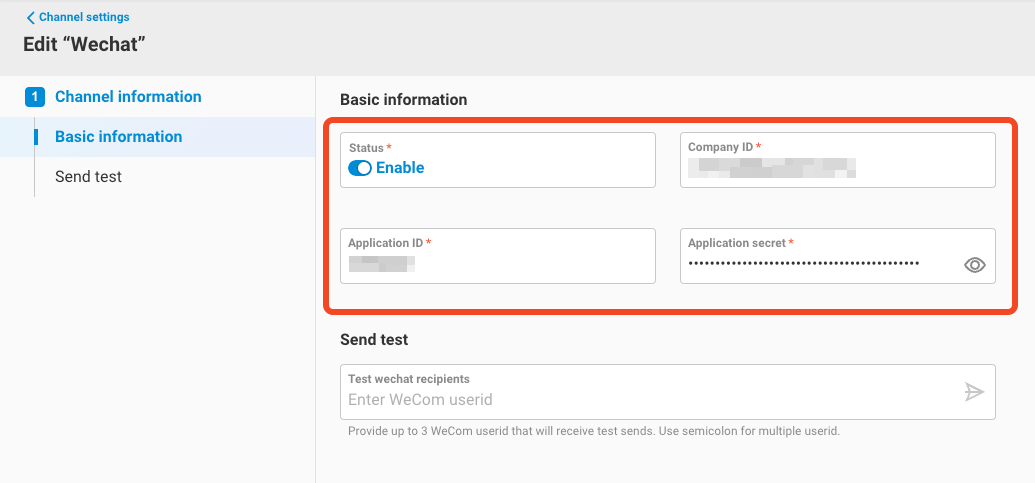The width and height of the screenshot is (1035, 483).
Task: Toggle the Status enable switch
Action: point(360,168)
